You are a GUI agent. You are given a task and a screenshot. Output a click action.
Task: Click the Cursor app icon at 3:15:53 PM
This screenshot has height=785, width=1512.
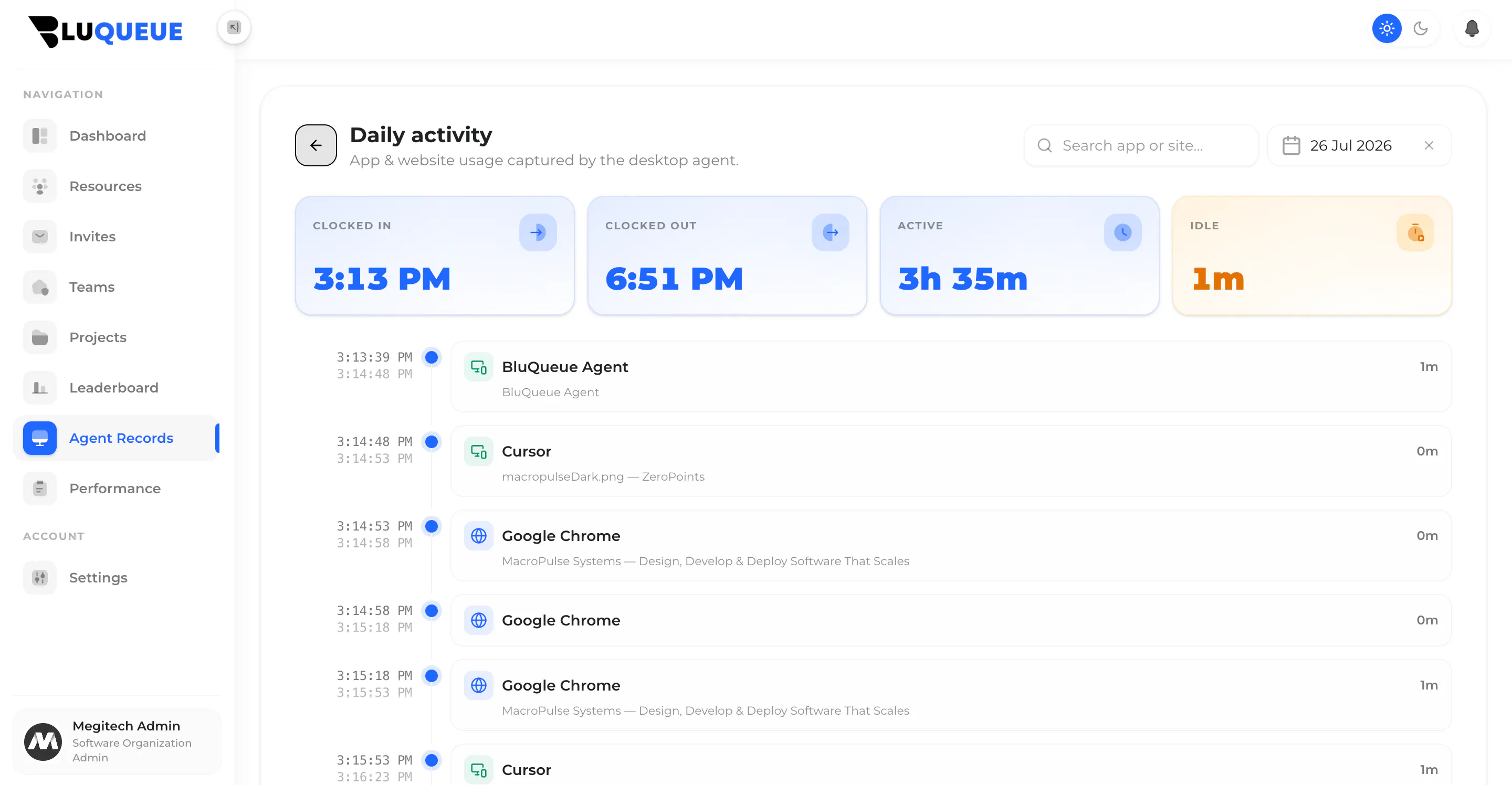click(478, 770)
